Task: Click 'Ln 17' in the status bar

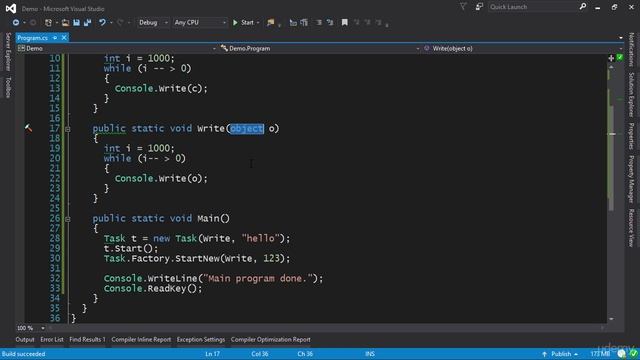Action: (212, 354)
